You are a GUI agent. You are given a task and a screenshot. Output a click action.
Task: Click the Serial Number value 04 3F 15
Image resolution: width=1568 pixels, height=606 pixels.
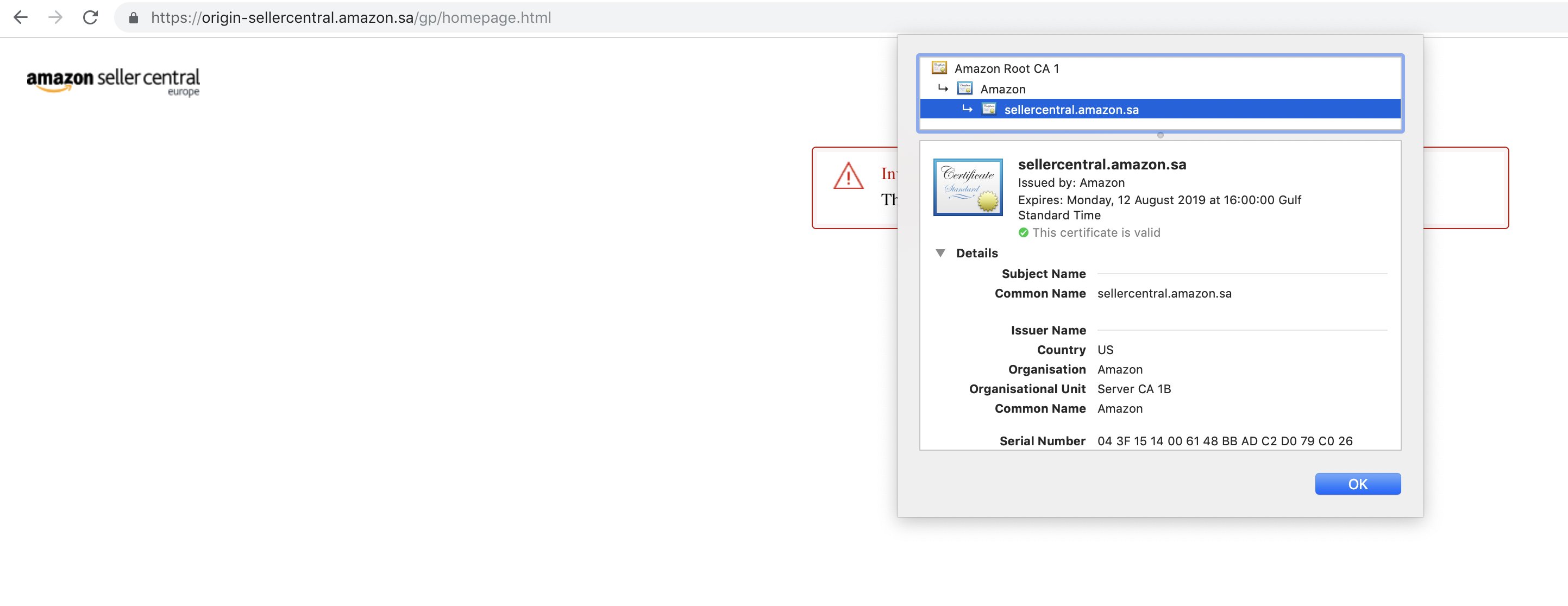pos(1225,441)
